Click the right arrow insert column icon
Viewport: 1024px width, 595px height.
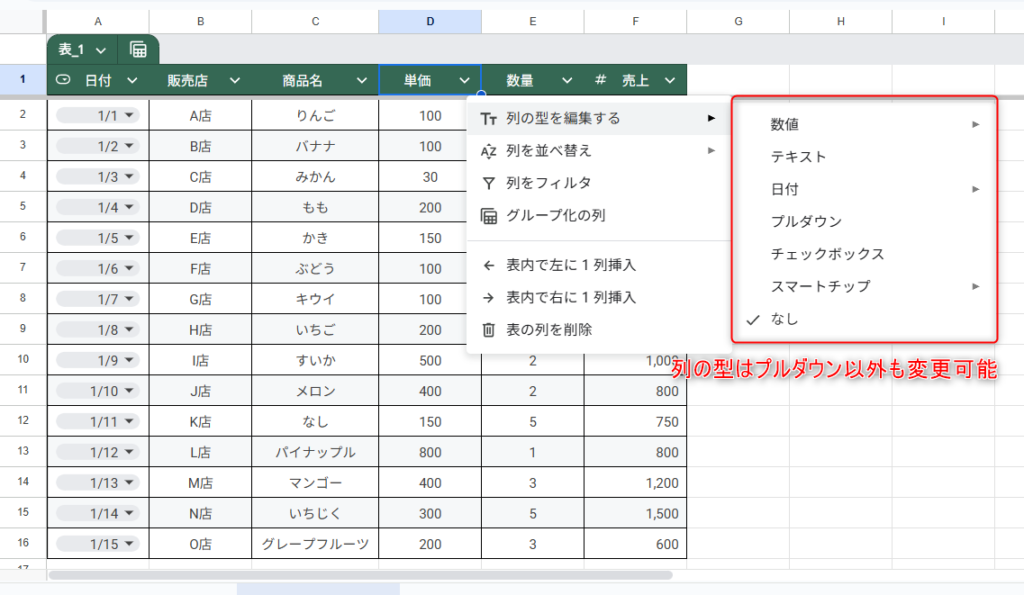488,298
